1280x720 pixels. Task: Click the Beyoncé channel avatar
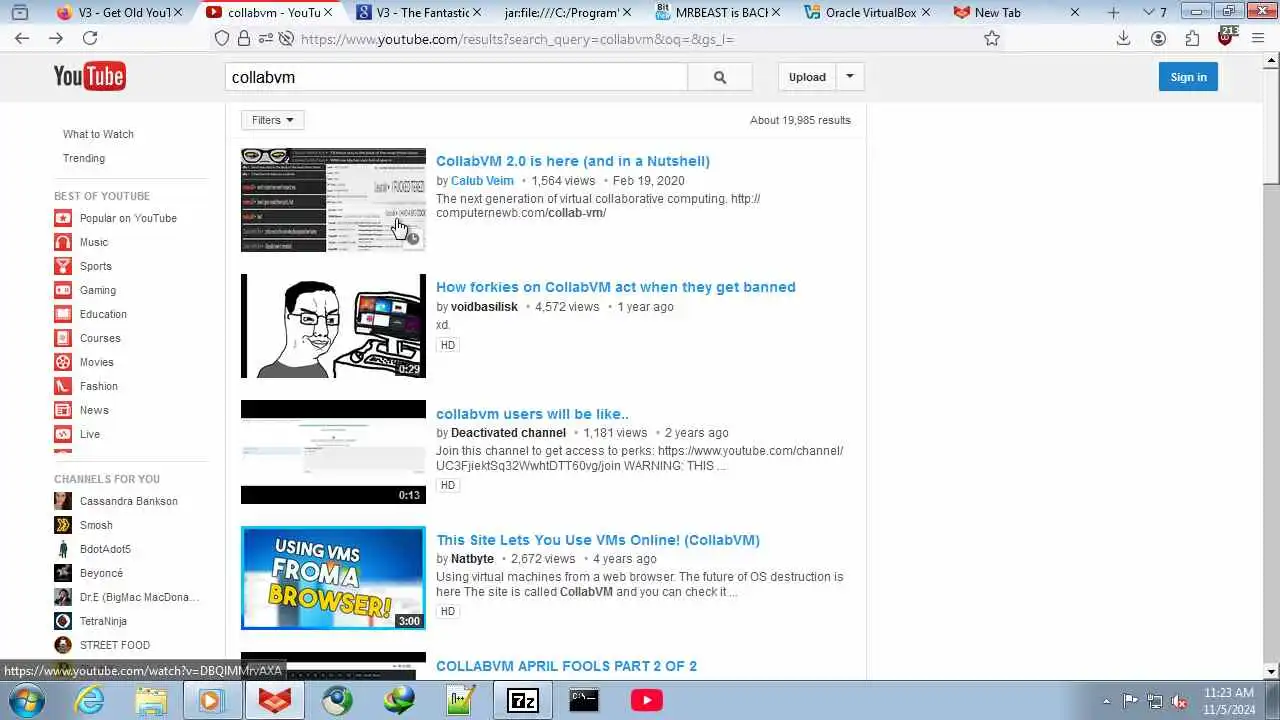63,573
